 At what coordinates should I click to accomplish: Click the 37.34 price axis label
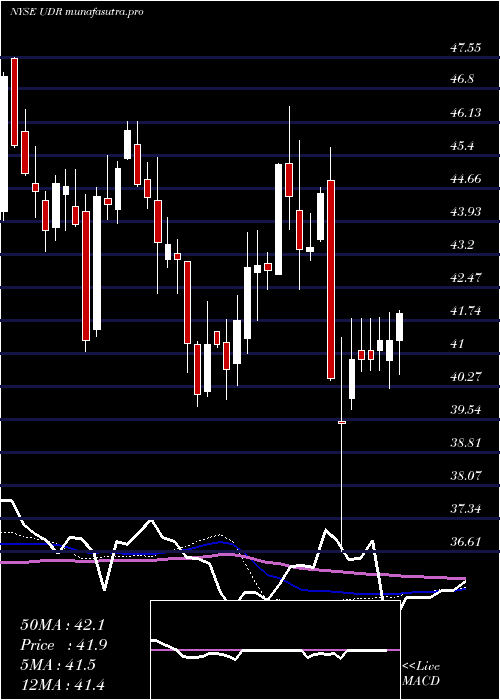(466, 508)
